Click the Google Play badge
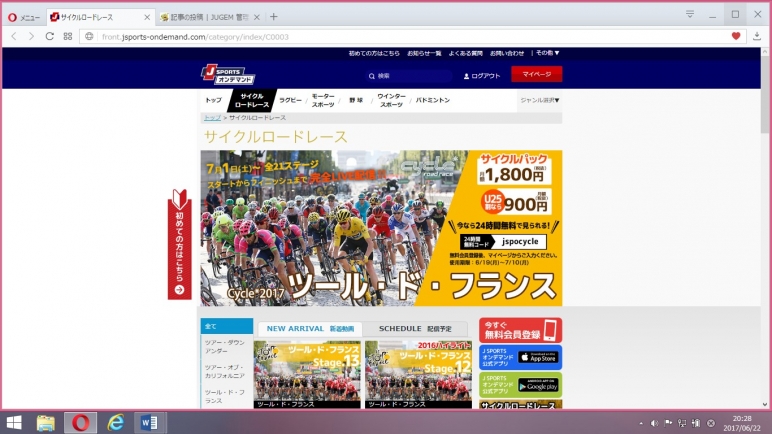This screenshot has width=772, height=434. pos(538,385)
